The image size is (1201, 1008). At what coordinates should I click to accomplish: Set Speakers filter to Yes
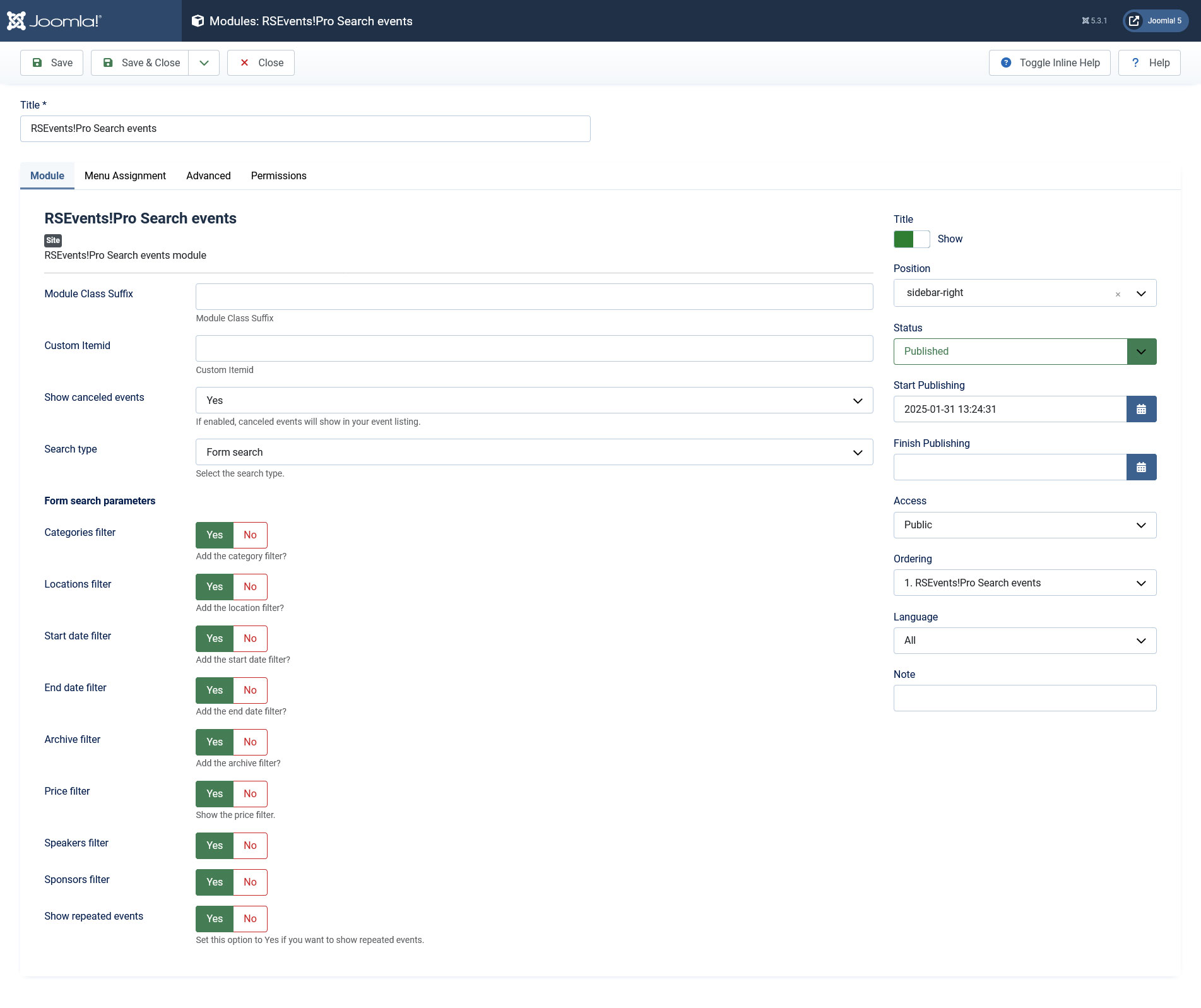click(215, 846)
